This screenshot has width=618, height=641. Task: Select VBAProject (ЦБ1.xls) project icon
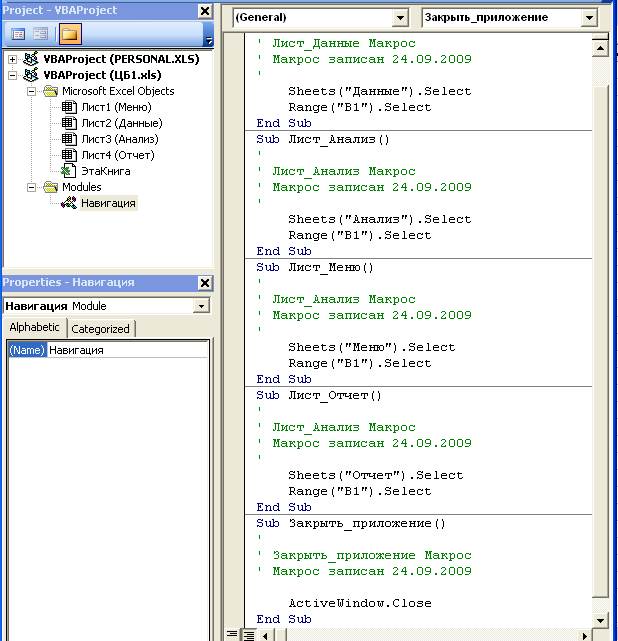(x=31, y=75)
